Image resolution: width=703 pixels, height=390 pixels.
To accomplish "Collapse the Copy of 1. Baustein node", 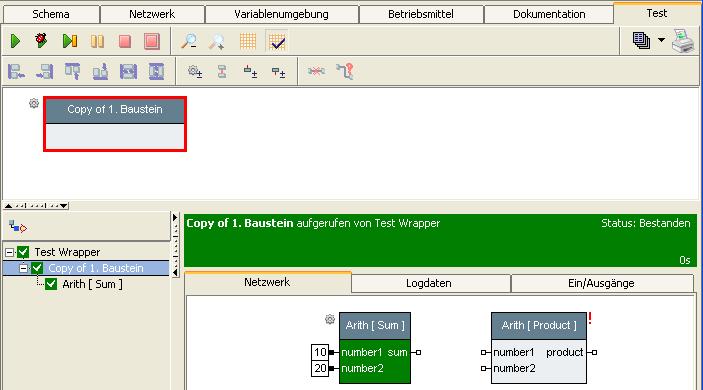I will [x=23, y=269].
